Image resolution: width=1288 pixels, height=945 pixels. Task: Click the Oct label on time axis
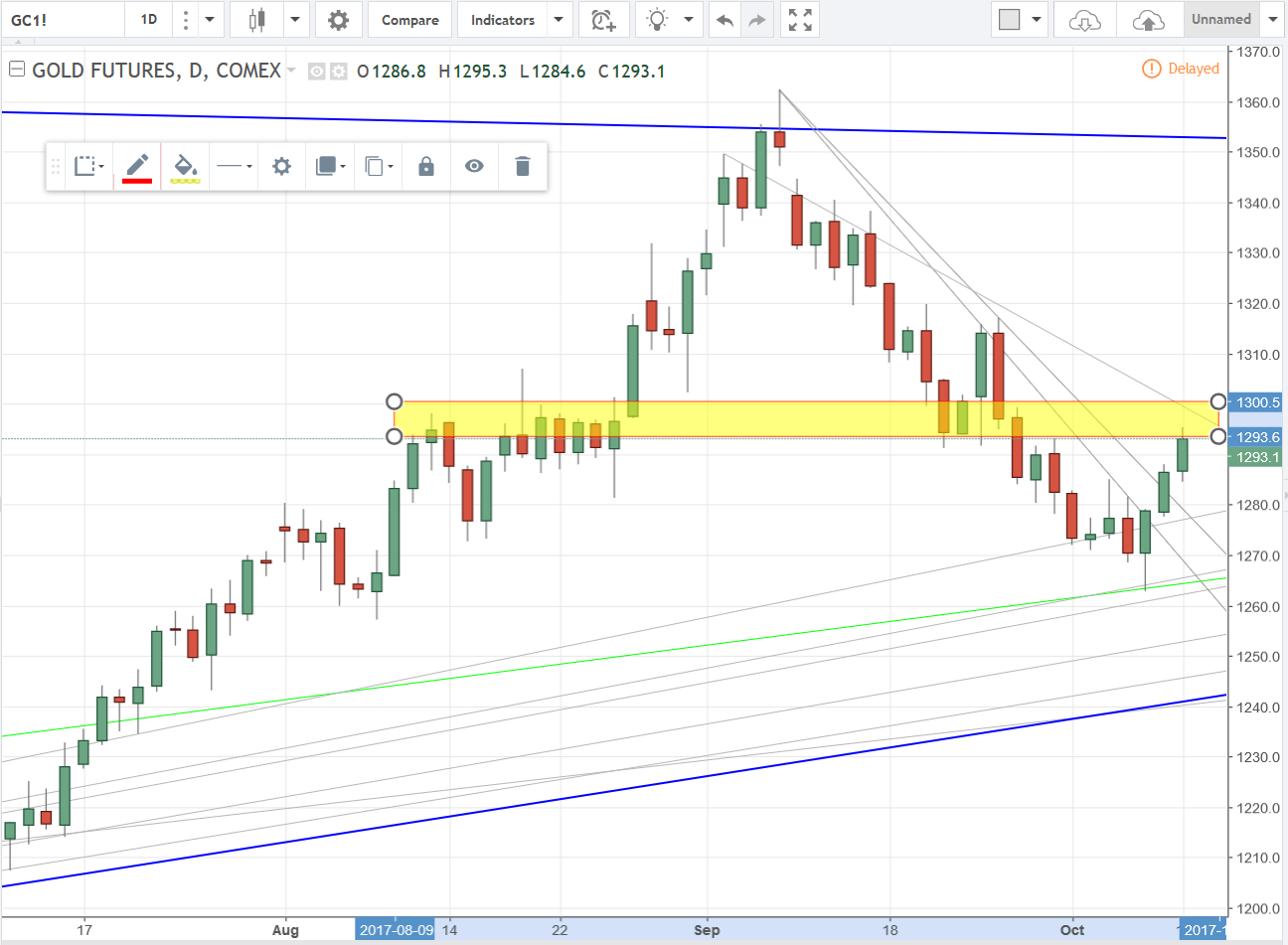[x=1072, y=930]
